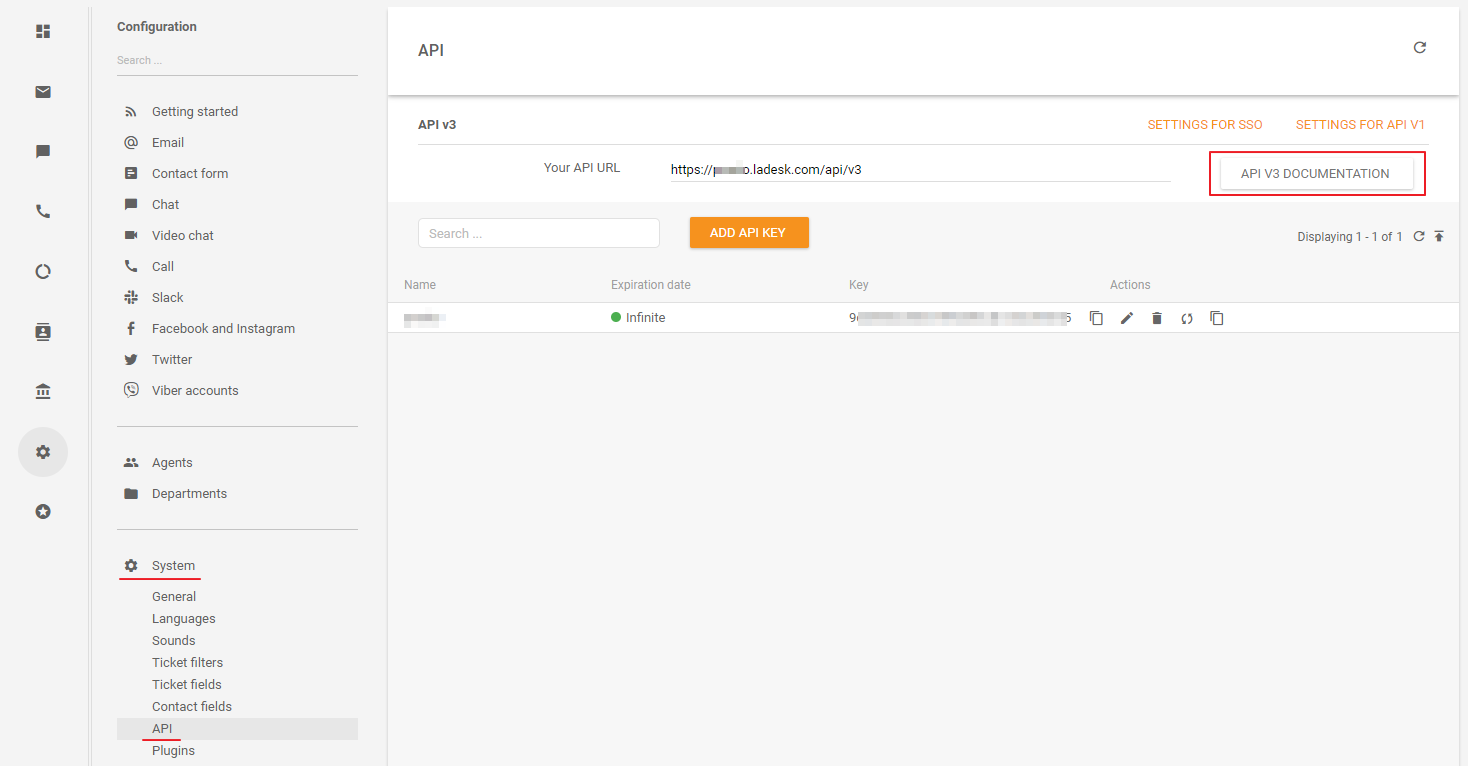Regenerate the API key with circular arrows icon
The image size is (1468, 766).
coord(1187,318)
